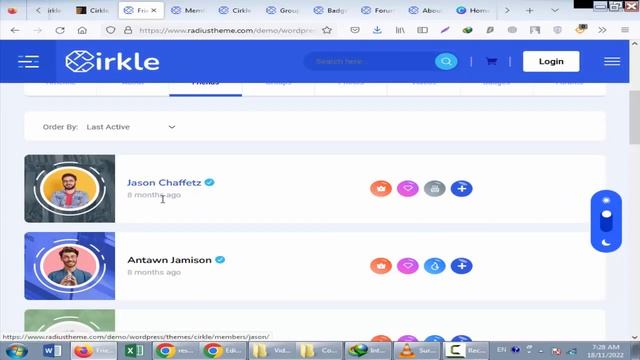Close the current Fri browser tab
This screenshot has height=360, width=640.
pyautogui.click(x=154, y=11)
